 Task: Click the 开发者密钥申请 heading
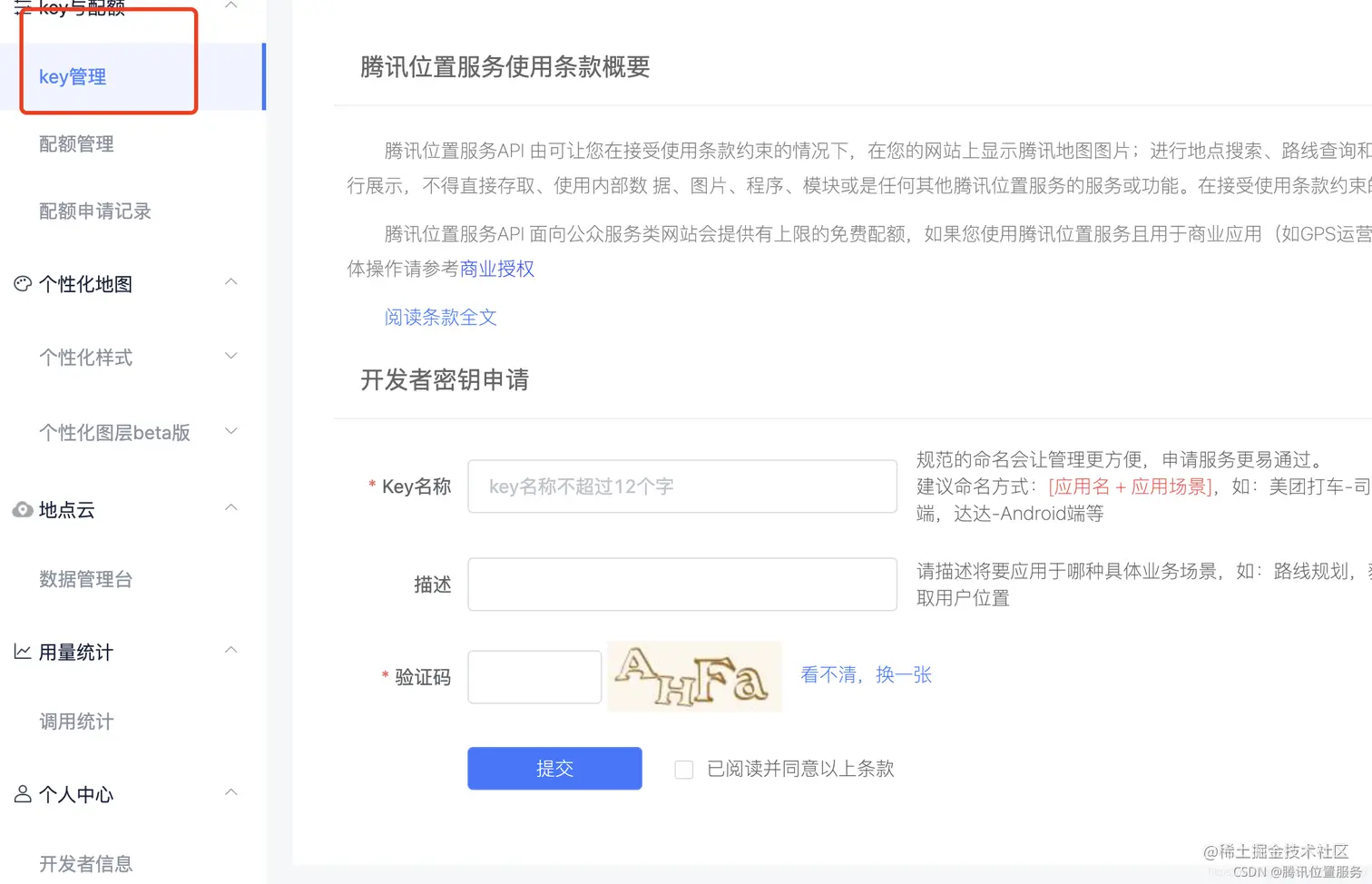445,379
